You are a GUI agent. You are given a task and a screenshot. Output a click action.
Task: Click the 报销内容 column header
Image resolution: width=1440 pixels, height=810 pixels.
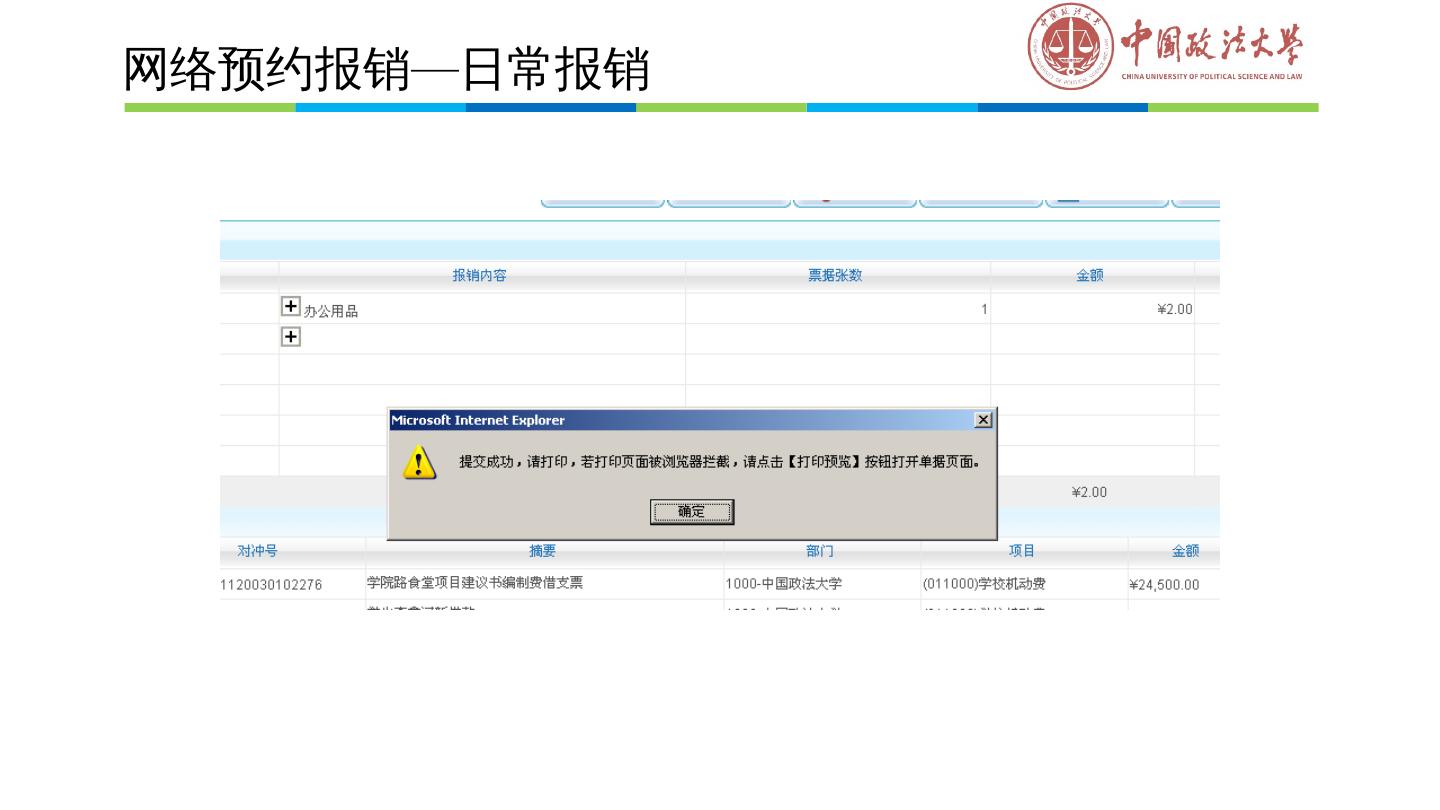coord(480,276)
